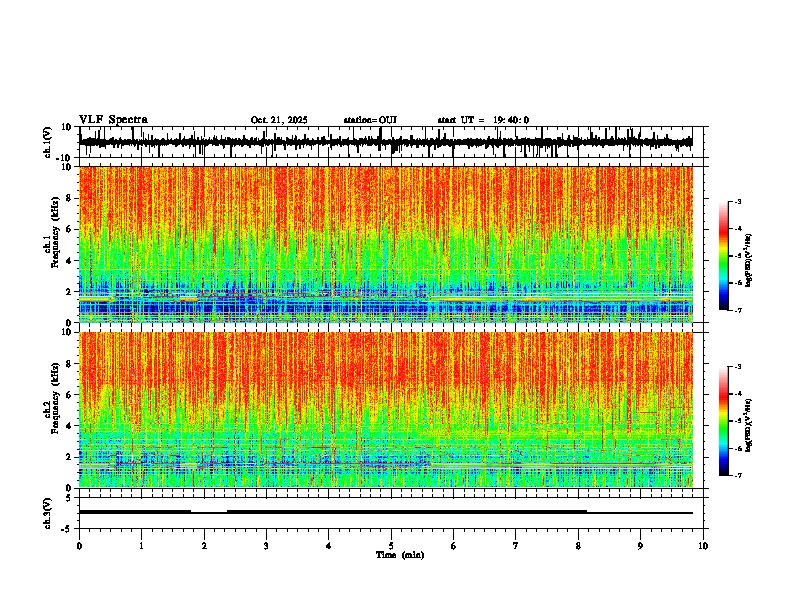Click time axis tick label "5"

pyautogui.click(x=391, y=546)
